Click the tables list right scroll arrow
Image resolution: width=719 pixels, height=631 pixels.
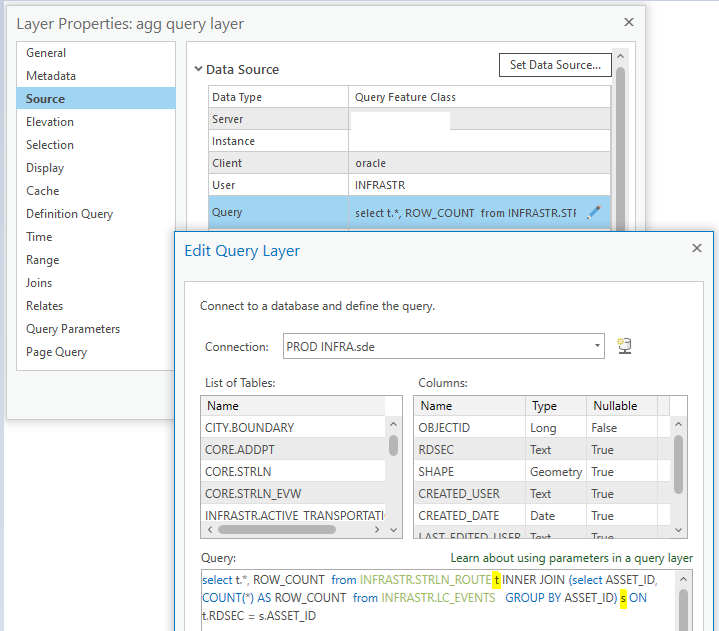point(377,530)
